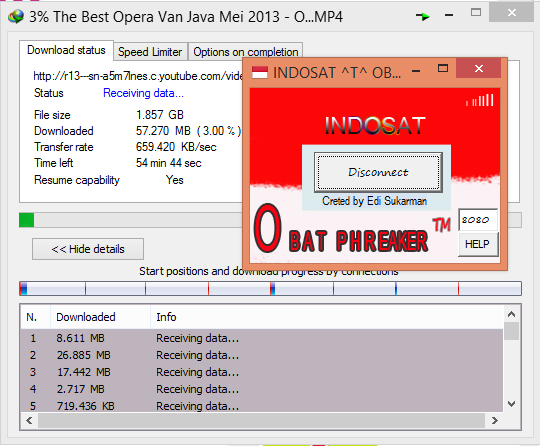540x446 pixels.
Task: Maximize the INDOSAT window
Action: [443, 68]
